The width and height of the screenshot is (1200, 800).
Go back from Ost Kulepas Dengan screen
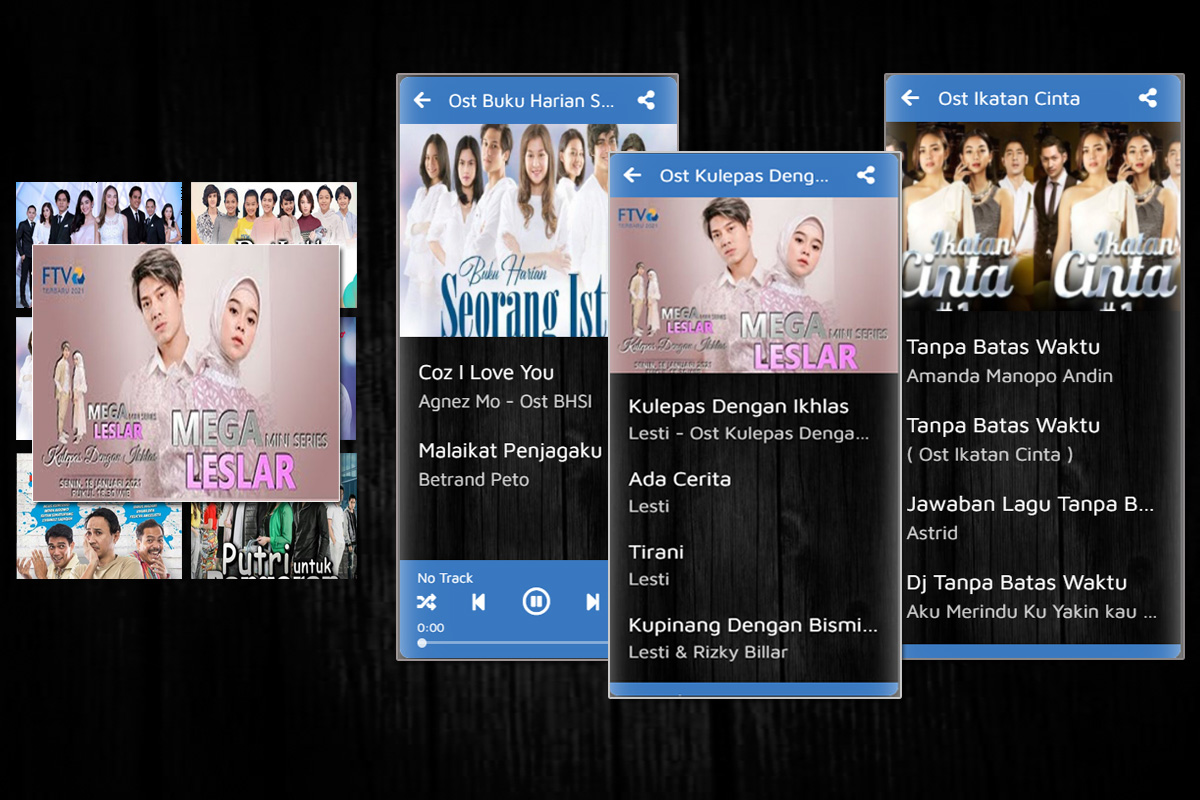click(632, 175)
